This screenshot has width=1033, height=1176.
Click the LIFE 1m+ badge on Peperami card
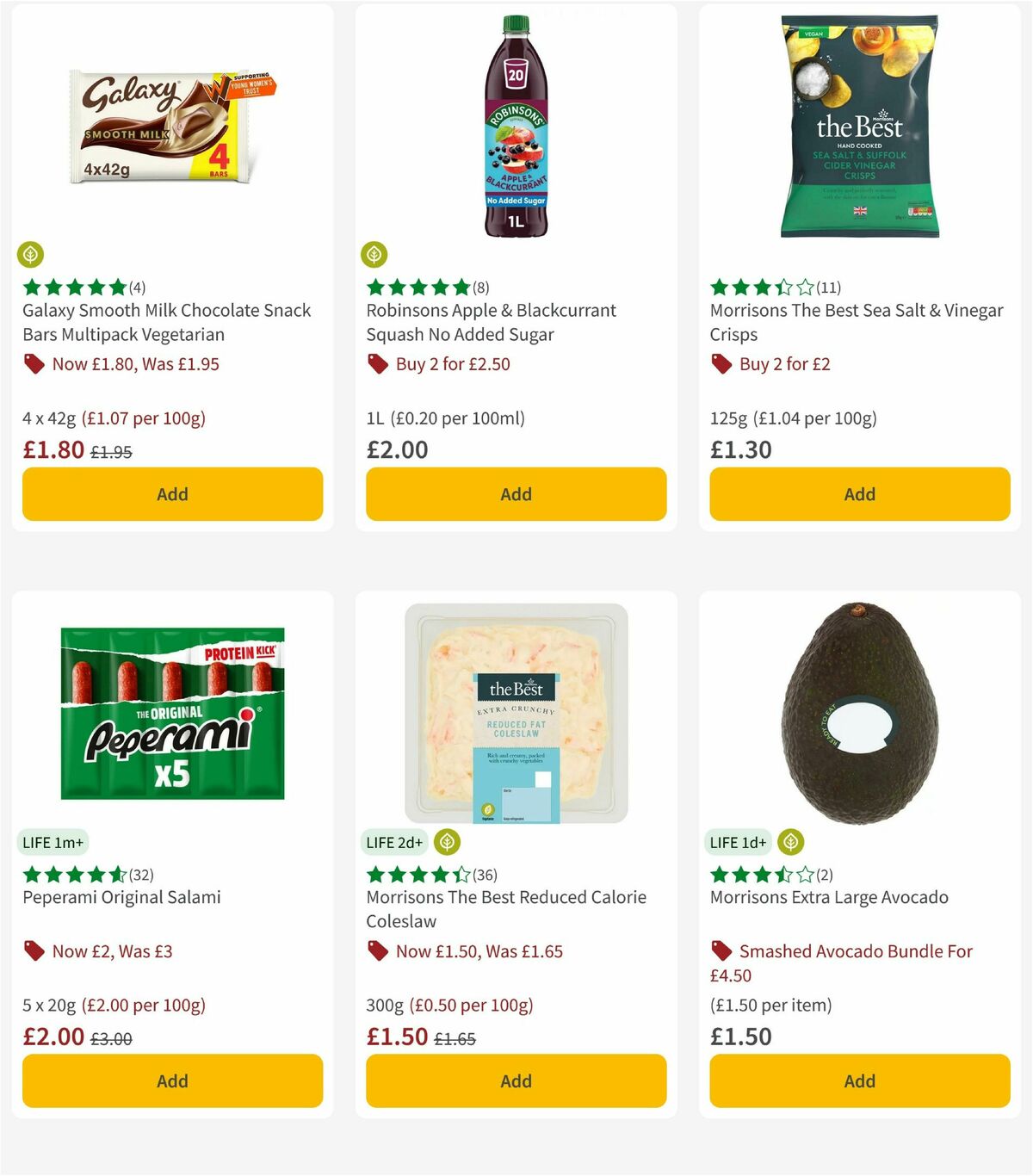click(x=53, y=842)
